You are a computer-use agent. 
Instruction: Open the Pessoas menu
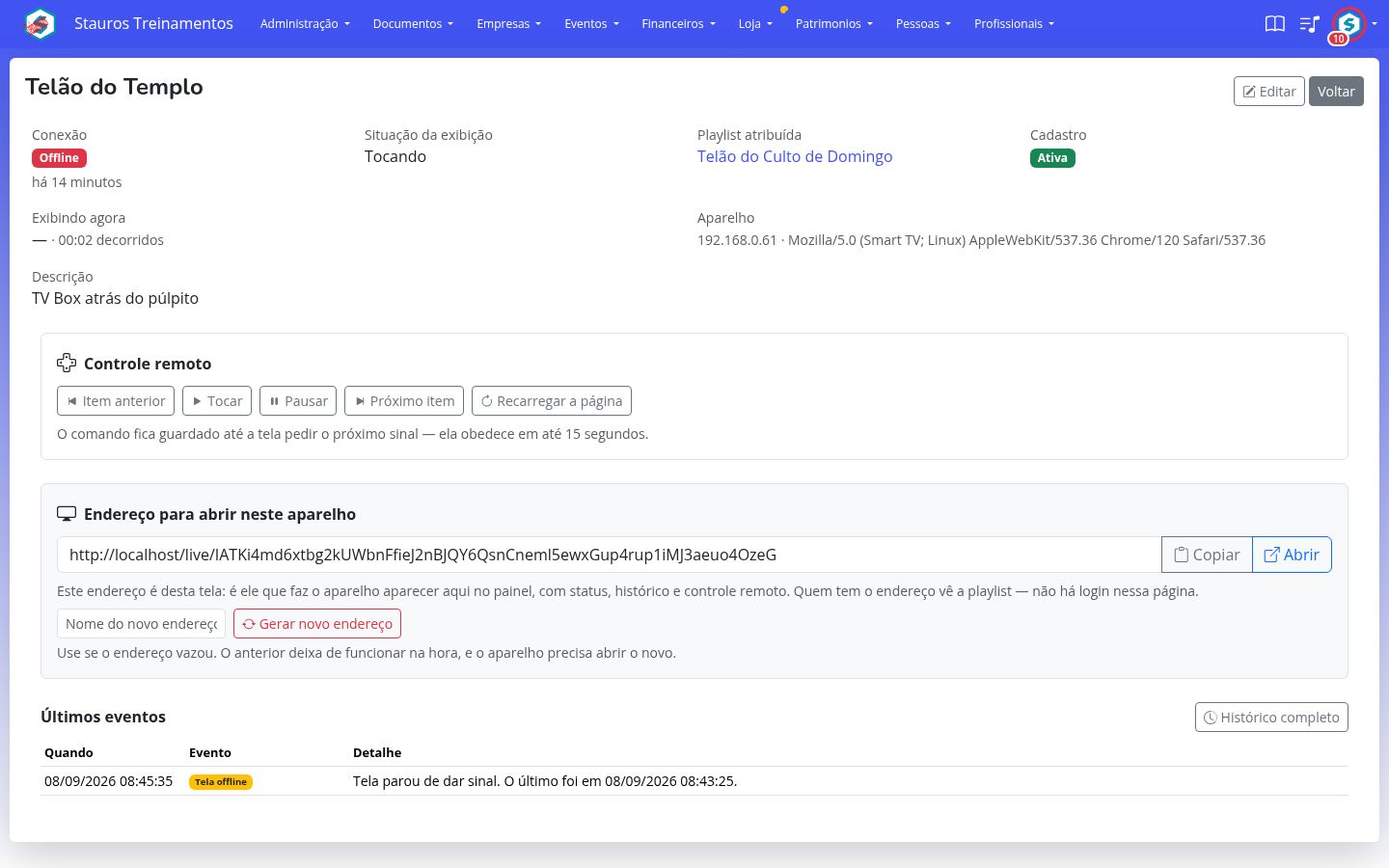923,24
